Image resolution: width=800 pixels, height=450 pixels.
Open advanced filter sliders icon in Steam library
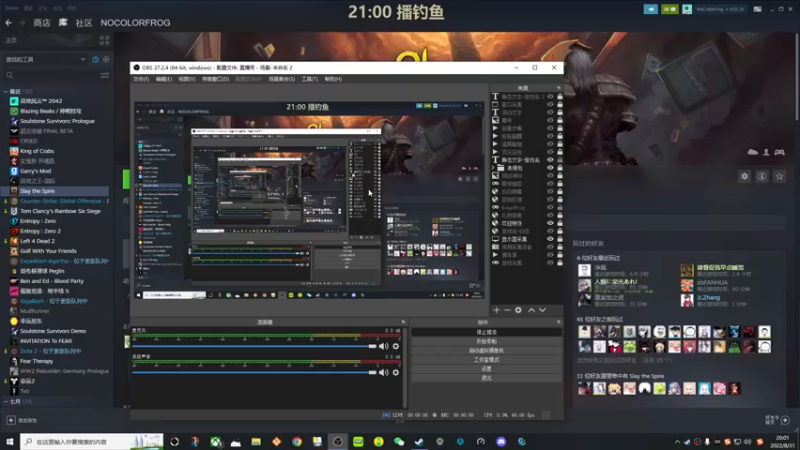(x=105, y=76)
